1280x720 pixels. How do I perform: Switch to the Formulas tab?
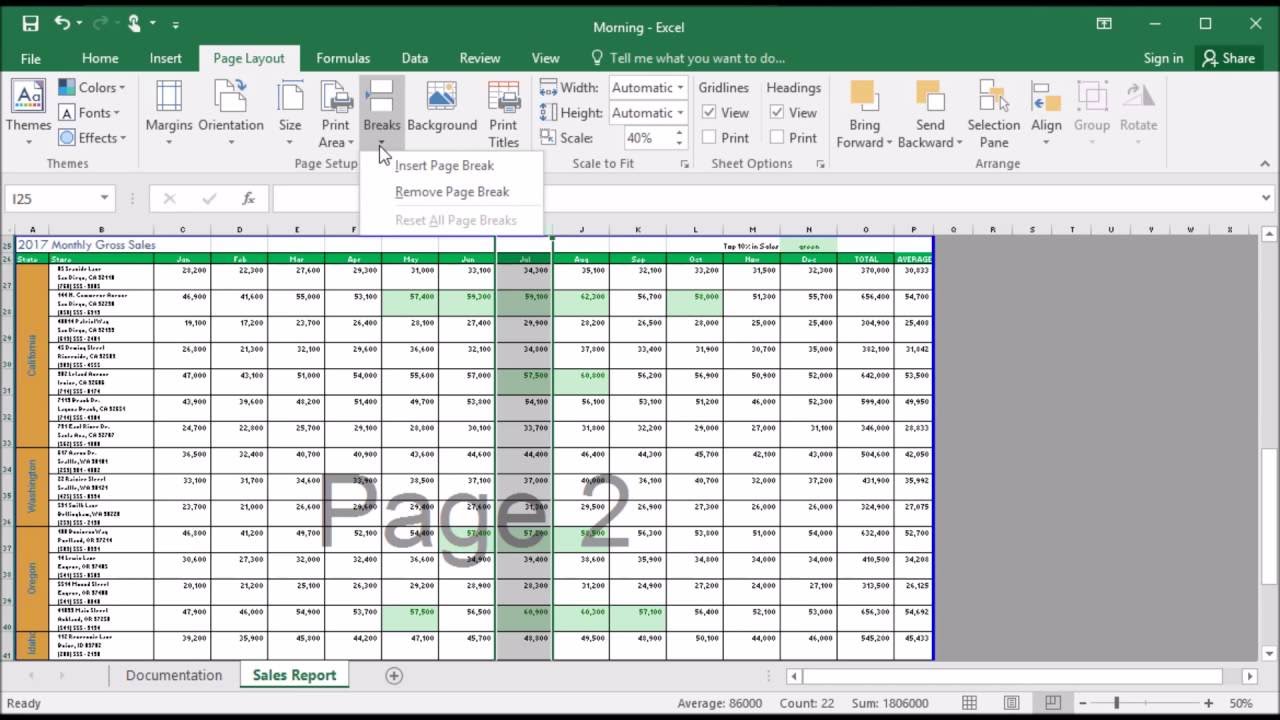(343, 58)
